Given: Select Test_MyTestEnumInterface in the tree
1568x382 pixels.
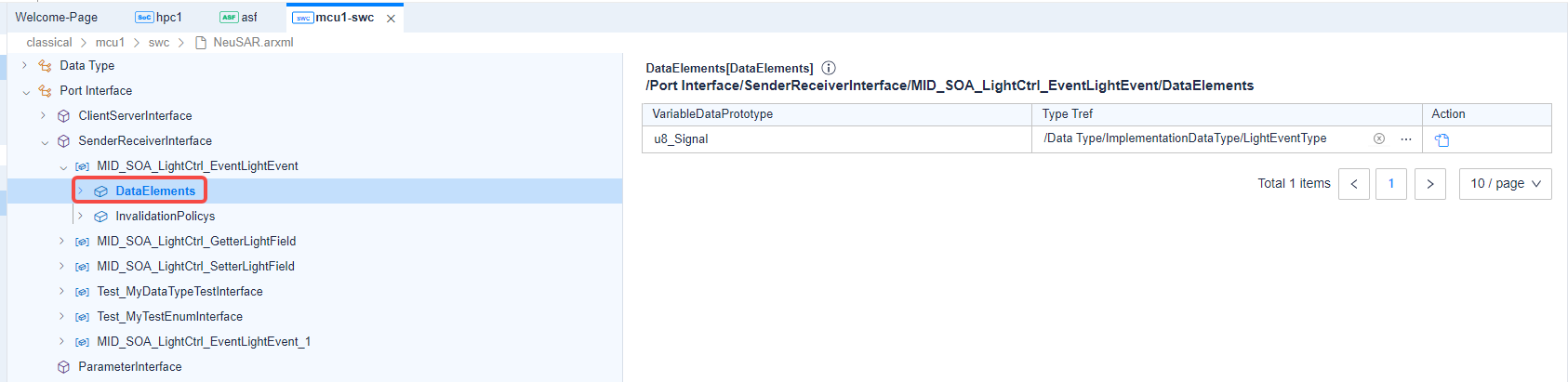Looking at the screenshot, I should [x=169, y=317].
